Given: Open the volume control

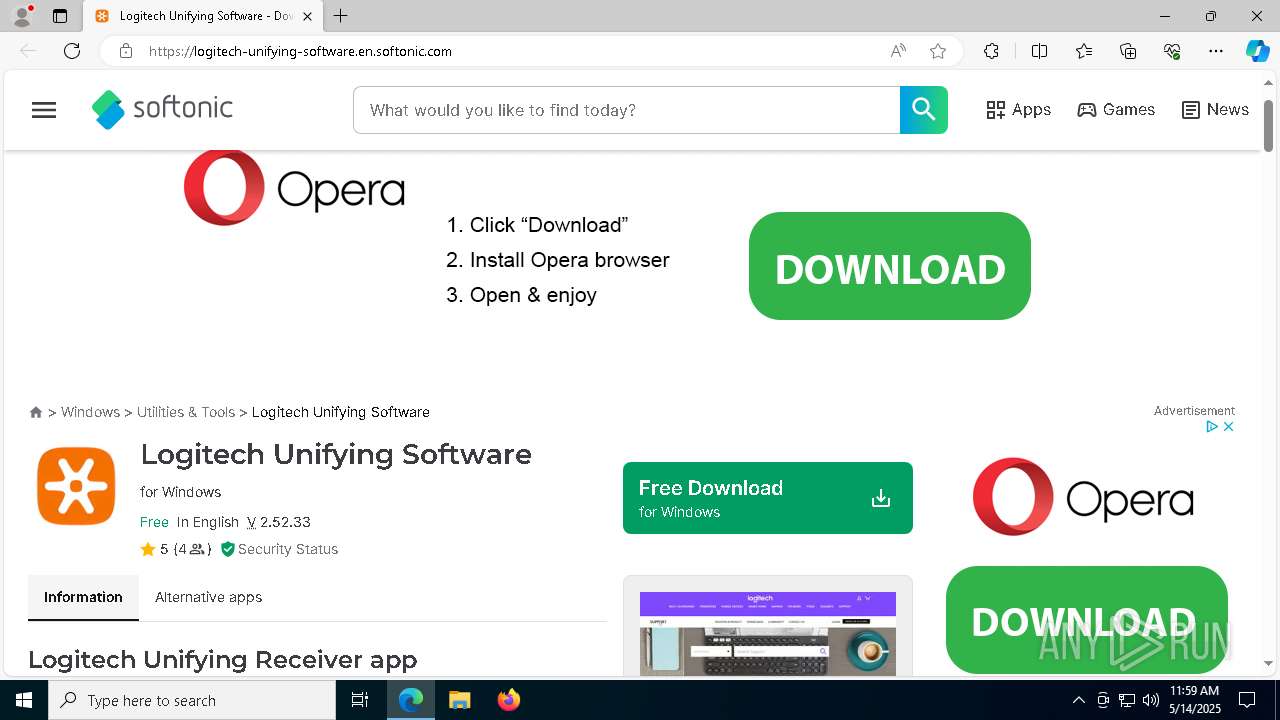Looking at the screenshot, I should click(1151, 700).
